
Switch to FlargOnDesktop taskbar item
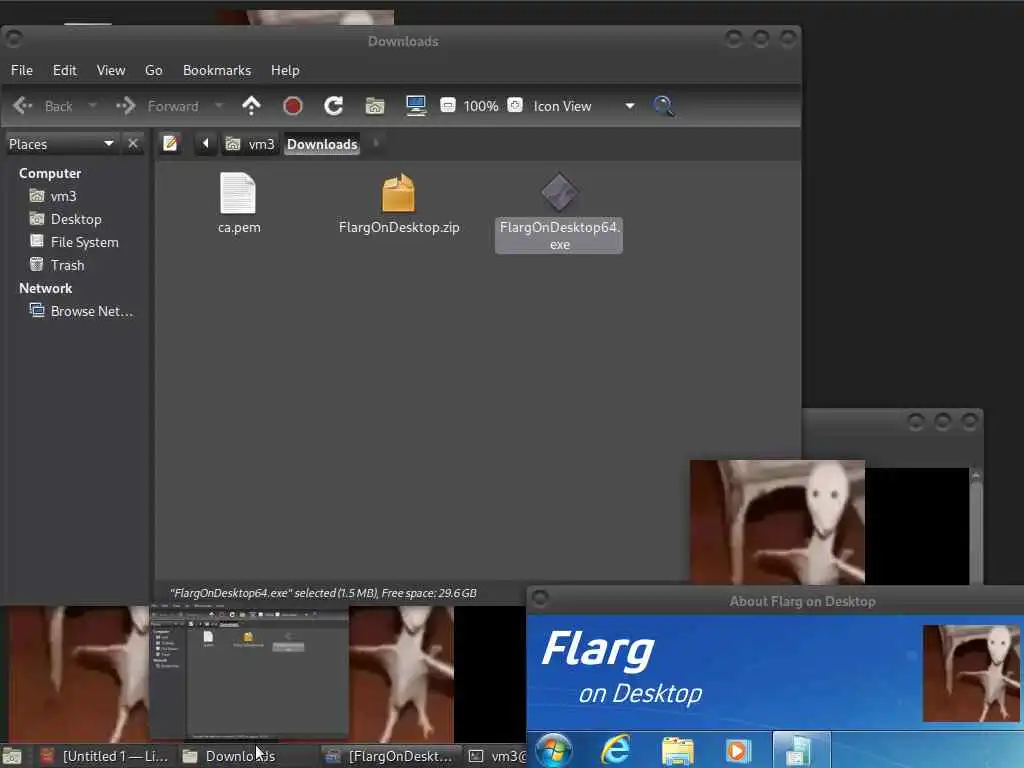tap(391, 756)
